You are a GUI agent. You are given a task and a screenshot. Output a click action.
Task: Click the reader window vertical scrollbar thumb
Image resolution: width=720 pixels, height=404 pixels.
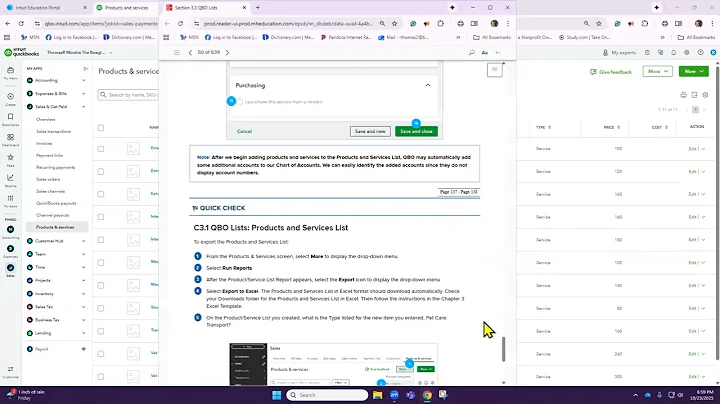coord(504,349)
